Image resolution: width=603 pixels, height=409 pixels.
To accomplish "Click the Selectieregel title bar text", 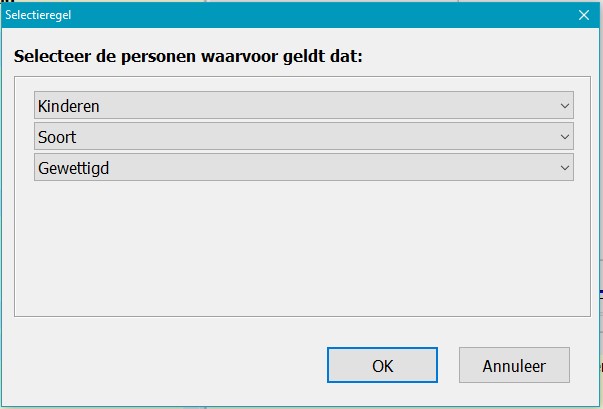I will pyautogui.click(x=39, y=15).
